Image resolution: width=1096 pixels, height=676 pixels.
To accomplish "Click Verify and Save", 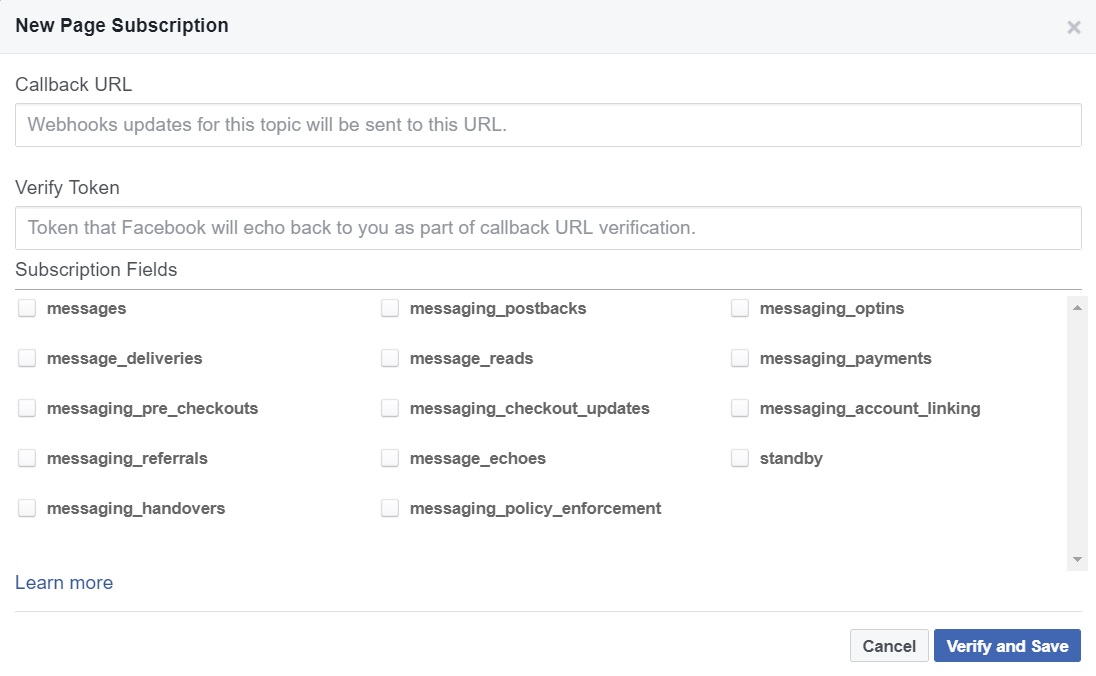I will click(x=1007, y=645).
